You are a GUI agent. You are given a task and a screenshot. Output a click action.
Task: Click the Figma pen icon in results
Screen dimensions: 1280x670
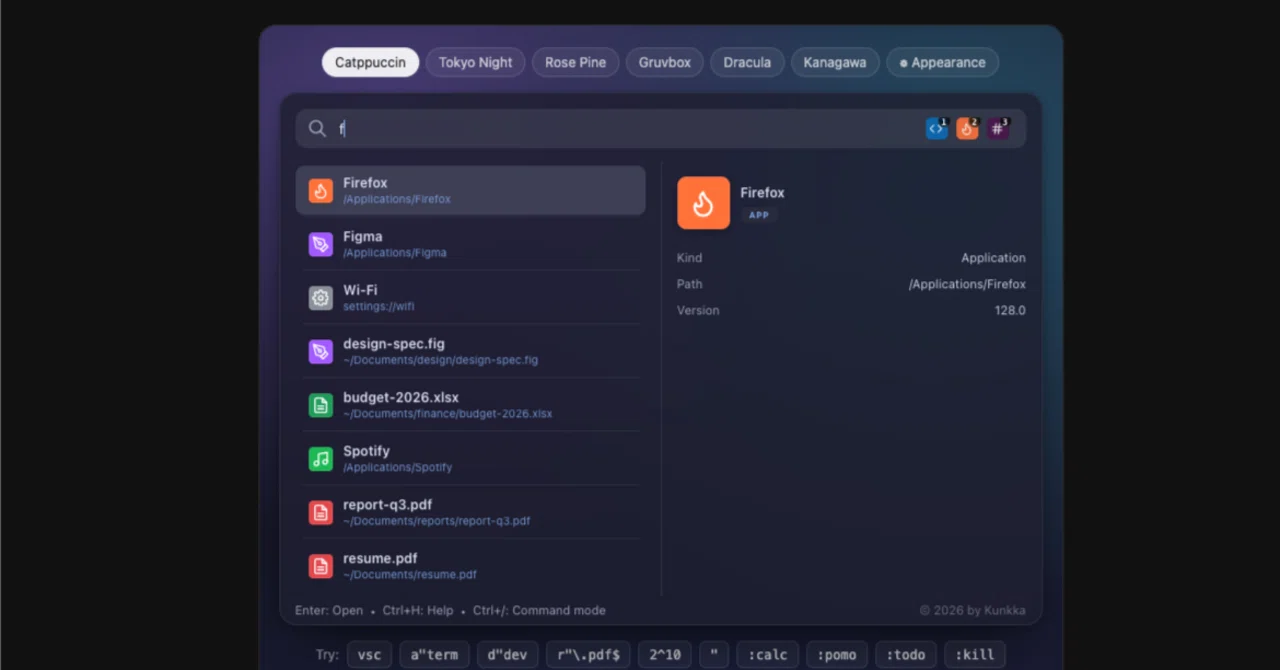click(320, 244)
